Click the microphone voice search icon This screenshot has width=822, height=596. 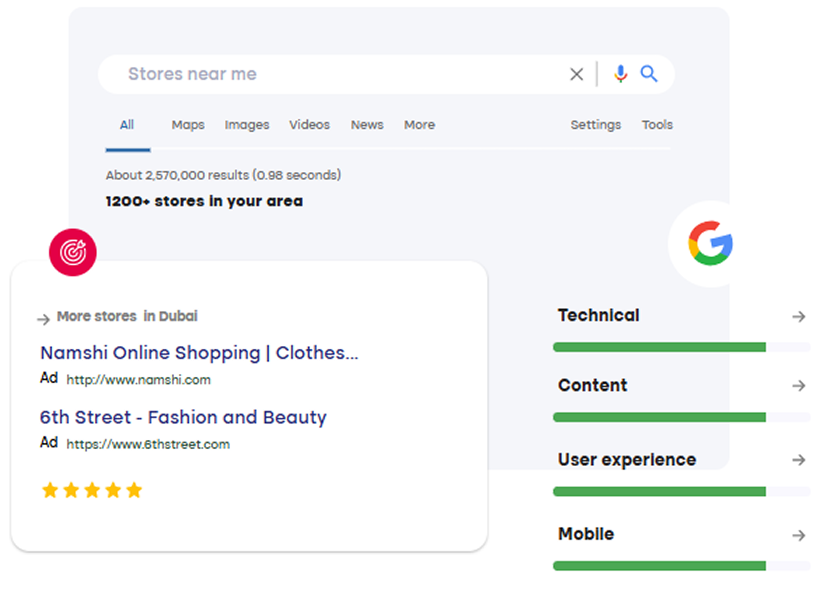(x=620, y=74)
